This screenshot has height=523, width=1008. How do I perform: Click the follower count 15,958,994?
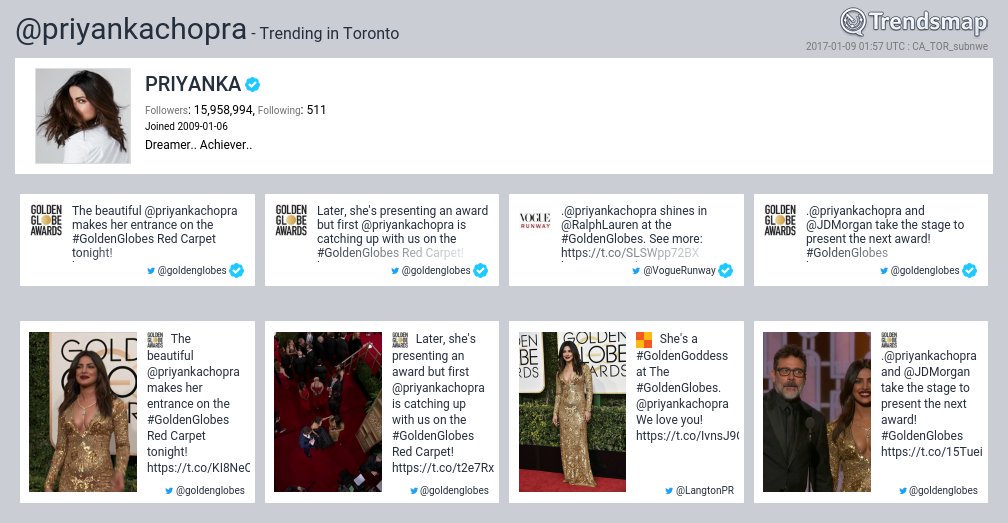(224, 110)
